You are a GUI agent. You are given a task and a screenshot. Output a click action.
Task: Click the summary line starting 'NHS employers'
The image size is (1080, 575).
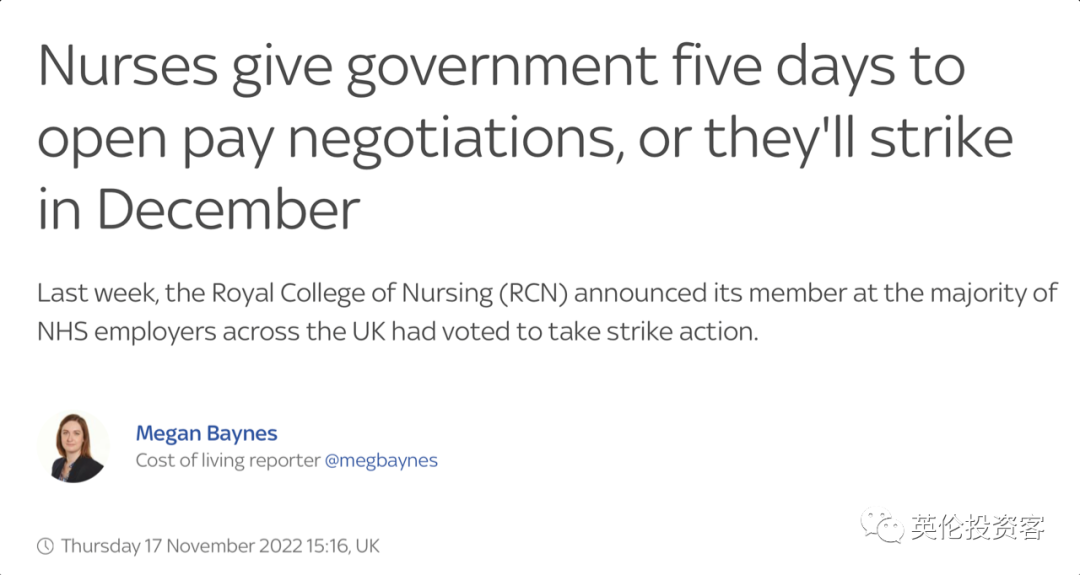(397, 331)
